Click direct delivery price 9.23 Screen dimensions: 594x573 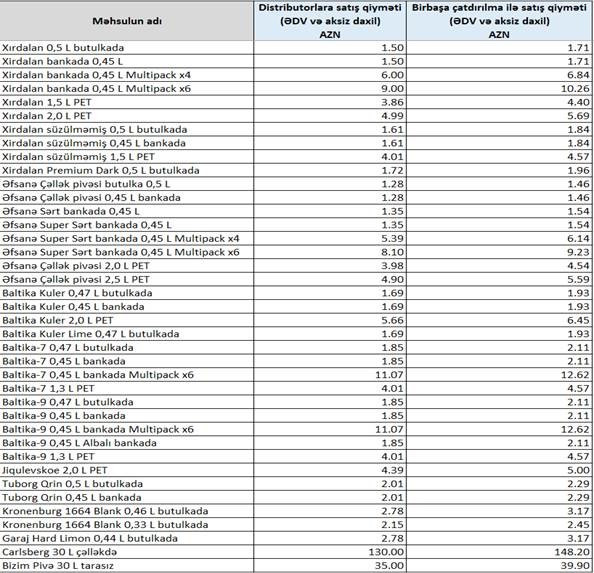point(499,252)
